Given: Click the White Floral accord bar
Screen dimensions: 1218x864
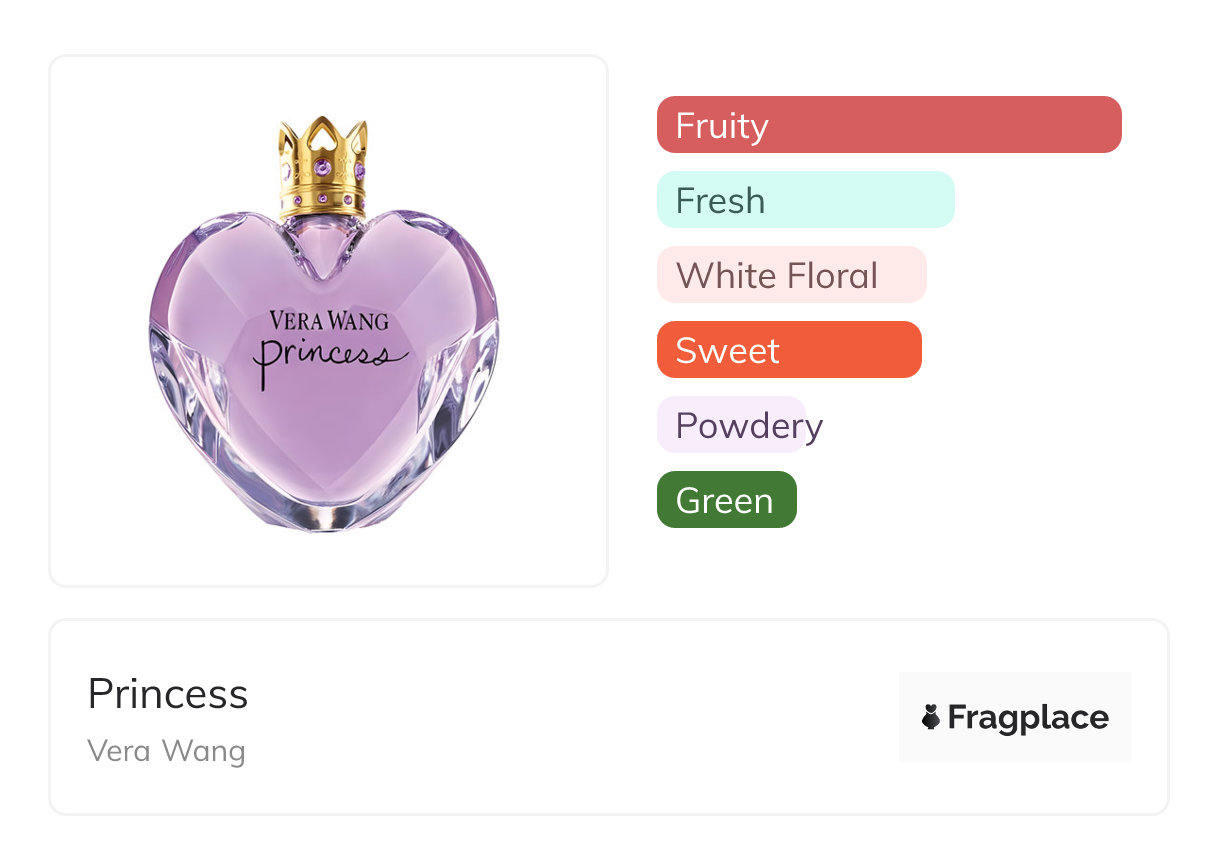Looking at the screenshot, I should tap(791, 275).
